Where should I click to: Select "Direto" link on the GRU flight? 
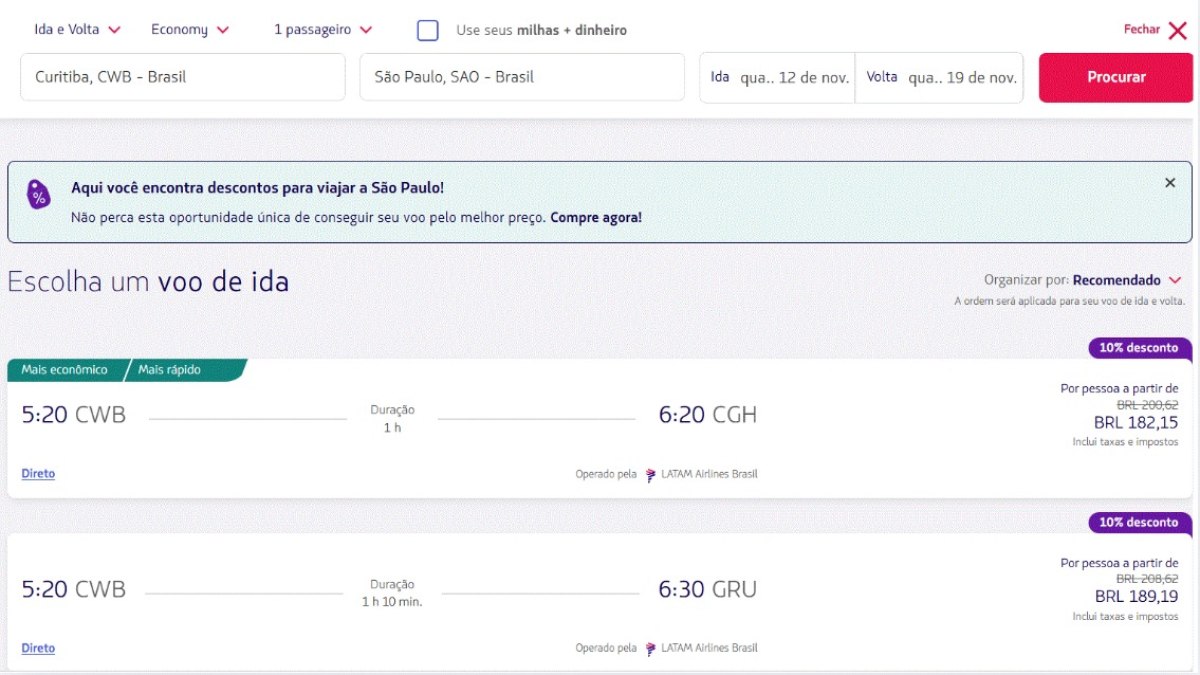(38, 647)
